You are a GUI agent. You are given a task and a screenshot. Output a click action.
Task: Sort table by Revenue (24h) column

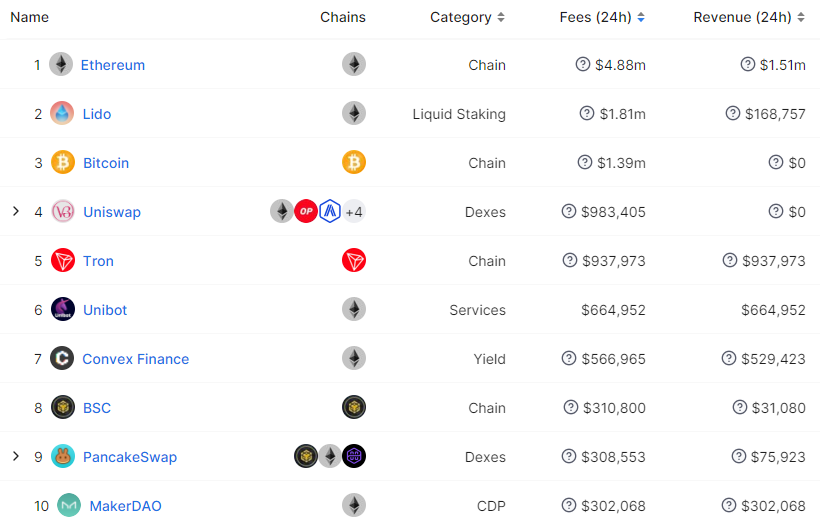(749, 17)
